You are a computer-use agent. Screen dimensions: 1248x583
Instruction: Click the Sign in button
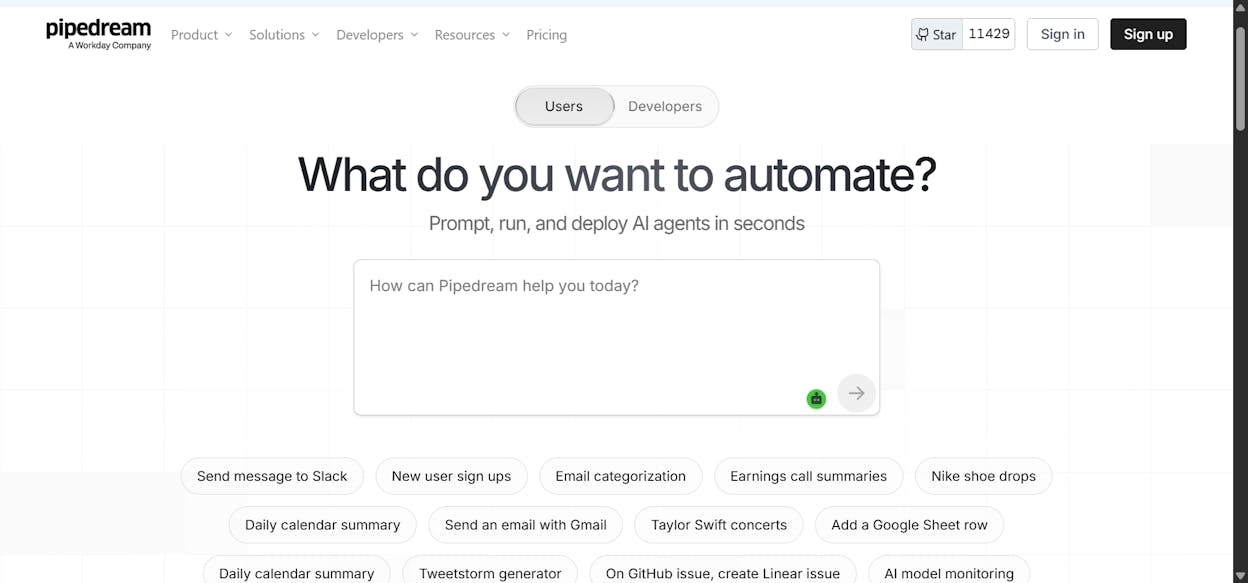coord(1062,34)
